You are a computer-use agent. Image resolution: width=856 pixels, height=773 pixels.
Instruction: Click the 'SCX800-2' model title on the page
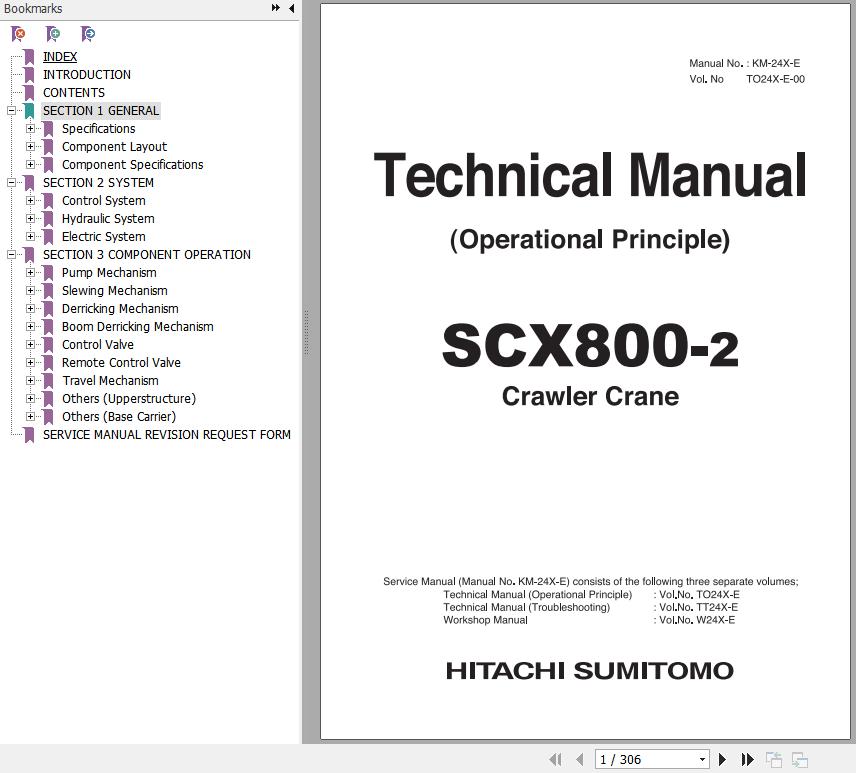(x=590, y=346)
